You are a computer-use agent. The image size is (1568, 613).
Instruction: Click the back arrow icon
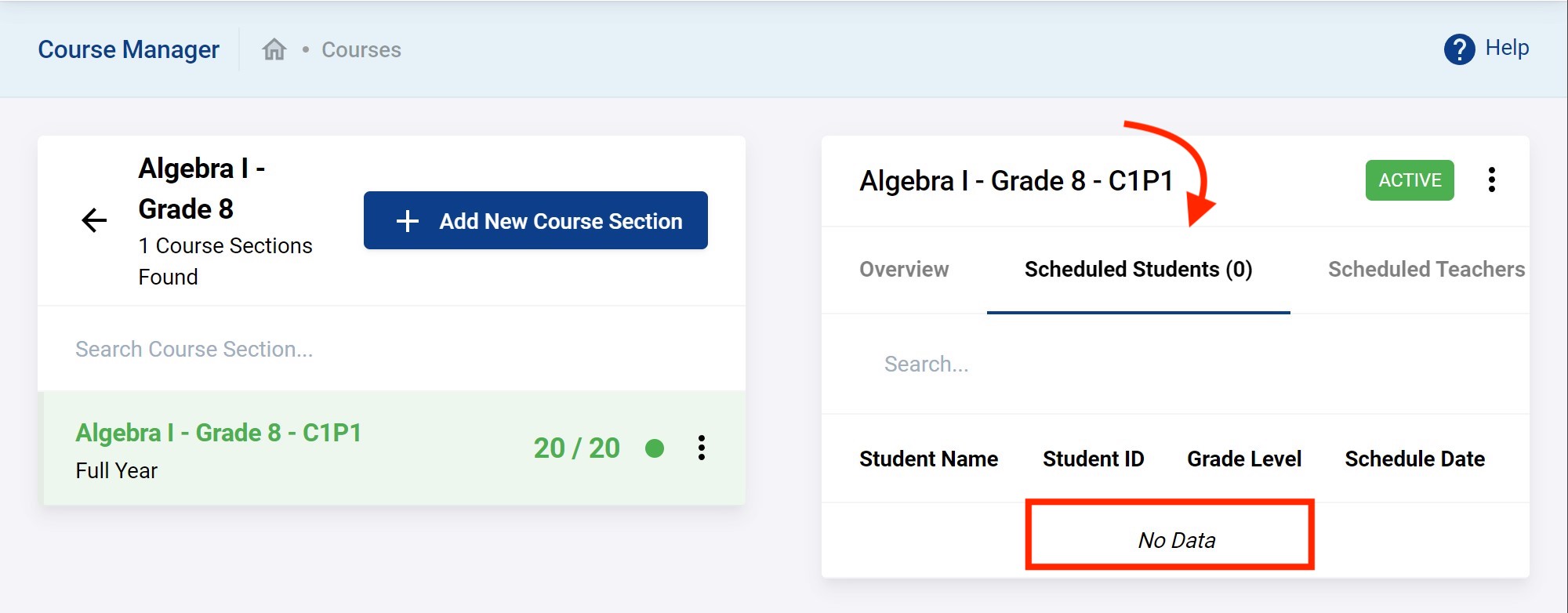[x=94, y=220]
